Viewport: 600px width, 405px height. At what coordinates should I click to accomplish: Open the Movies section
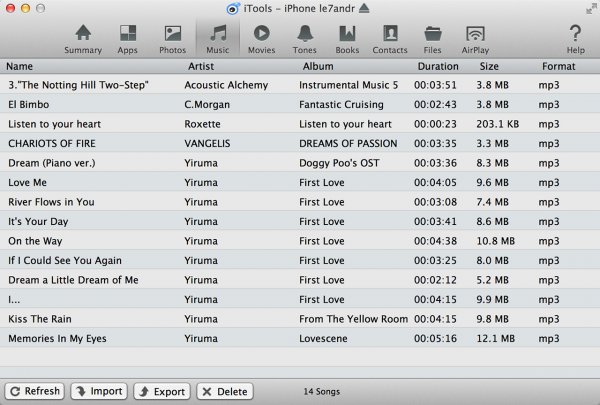(x=262, y=39)
